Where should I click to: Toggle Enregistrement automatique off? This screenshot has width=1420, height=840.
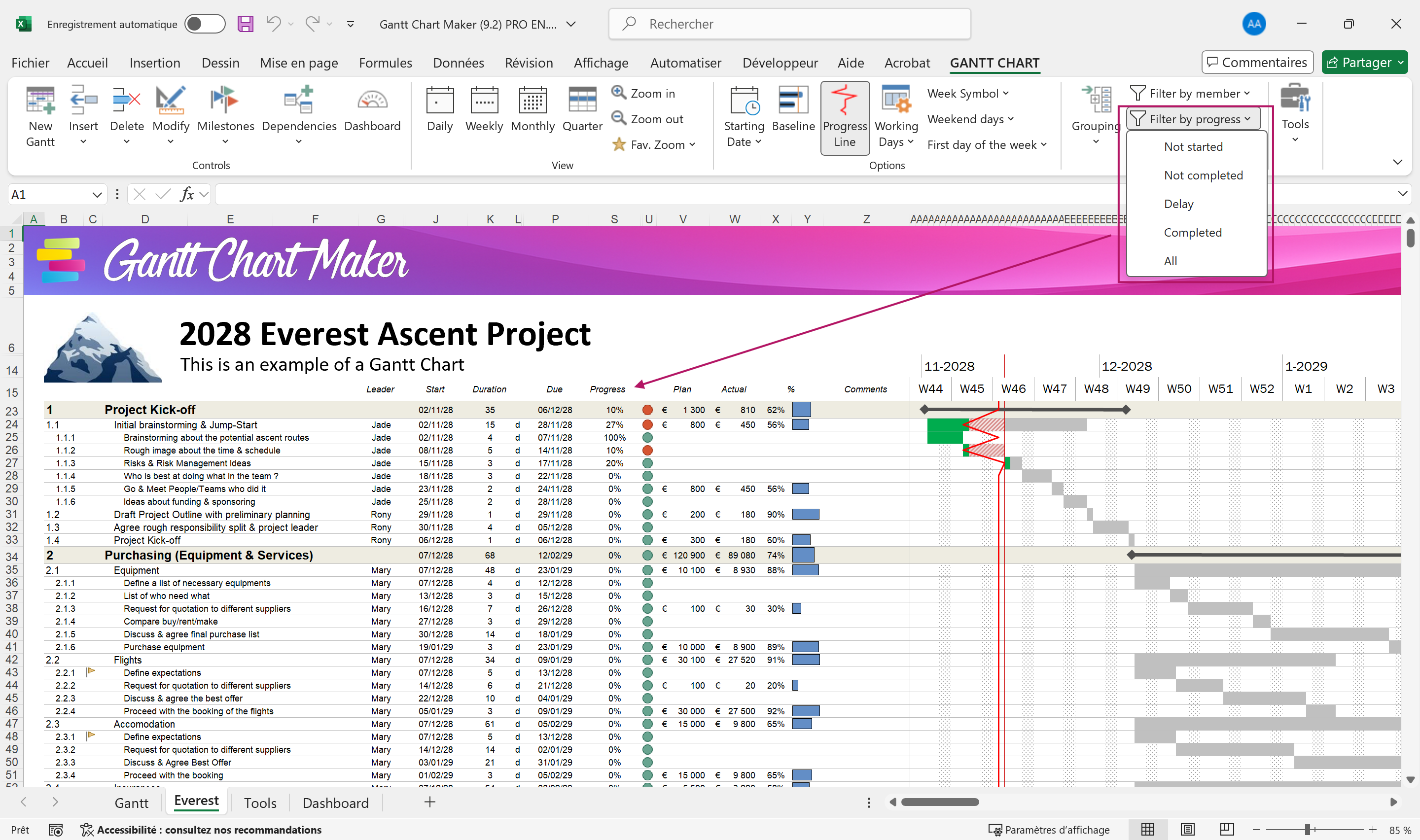click(x=205, y=24)
